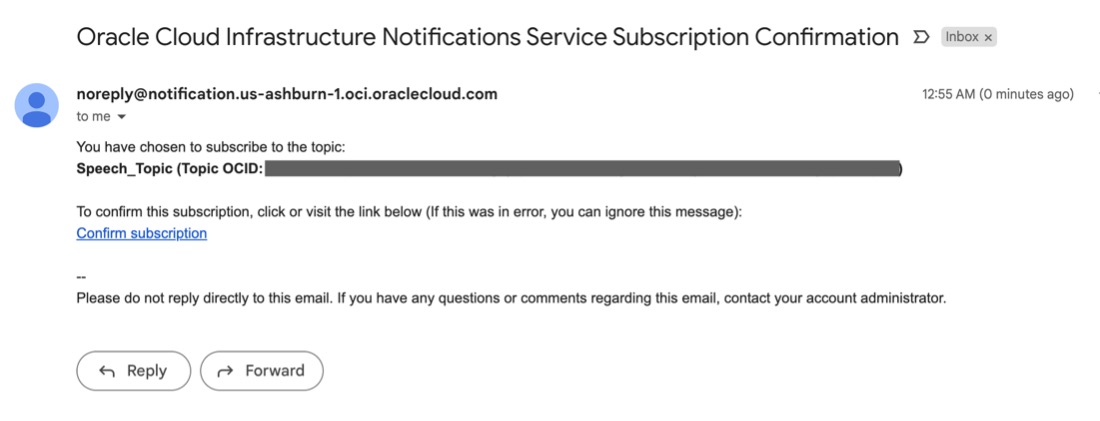
Task: Click the redacted Topic OCID bar
Action: [582, 168]
